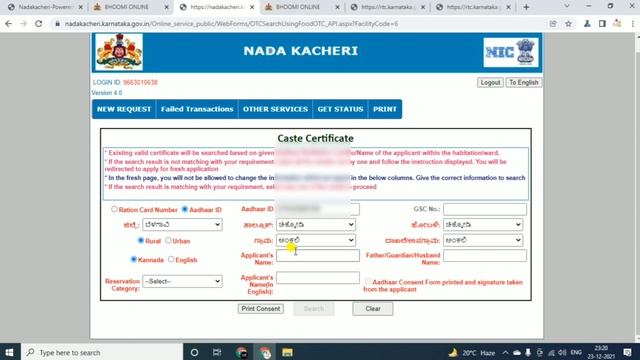This screenshot has width=640, height=360.
Task: Click Windows taskbar search box
Action: 102,352
